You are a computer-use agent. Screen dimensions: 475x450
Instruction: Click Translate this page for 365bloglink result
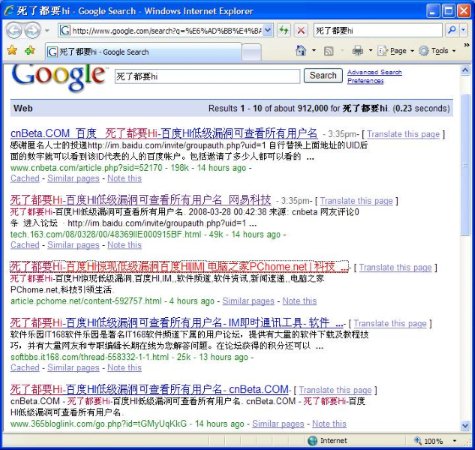click(335, 390)
